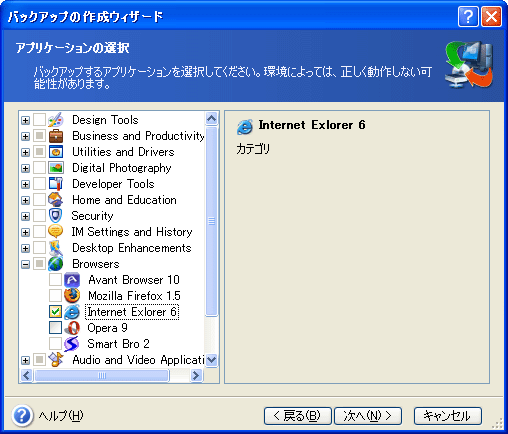Click the Security shield icon
This screenshot has height=434, width=508.
tap(56, 216)
